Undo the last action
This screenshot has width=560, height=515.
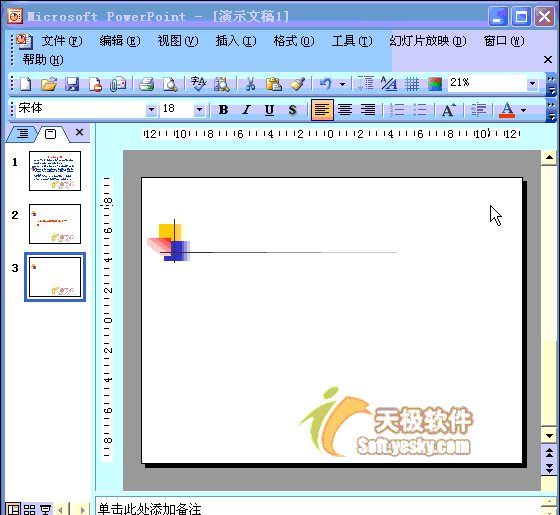click(325, 84)
